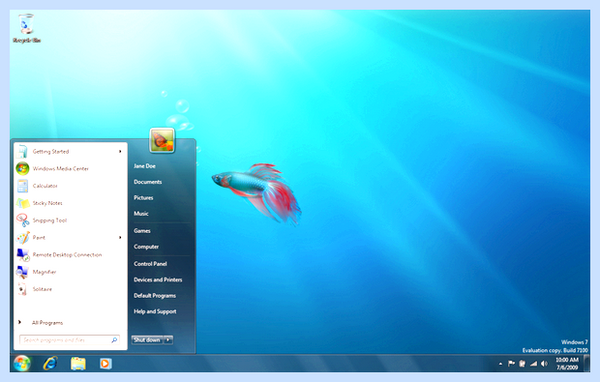Click the user account picture
This screenshot has height=382, width=600.
pos(162,140)
